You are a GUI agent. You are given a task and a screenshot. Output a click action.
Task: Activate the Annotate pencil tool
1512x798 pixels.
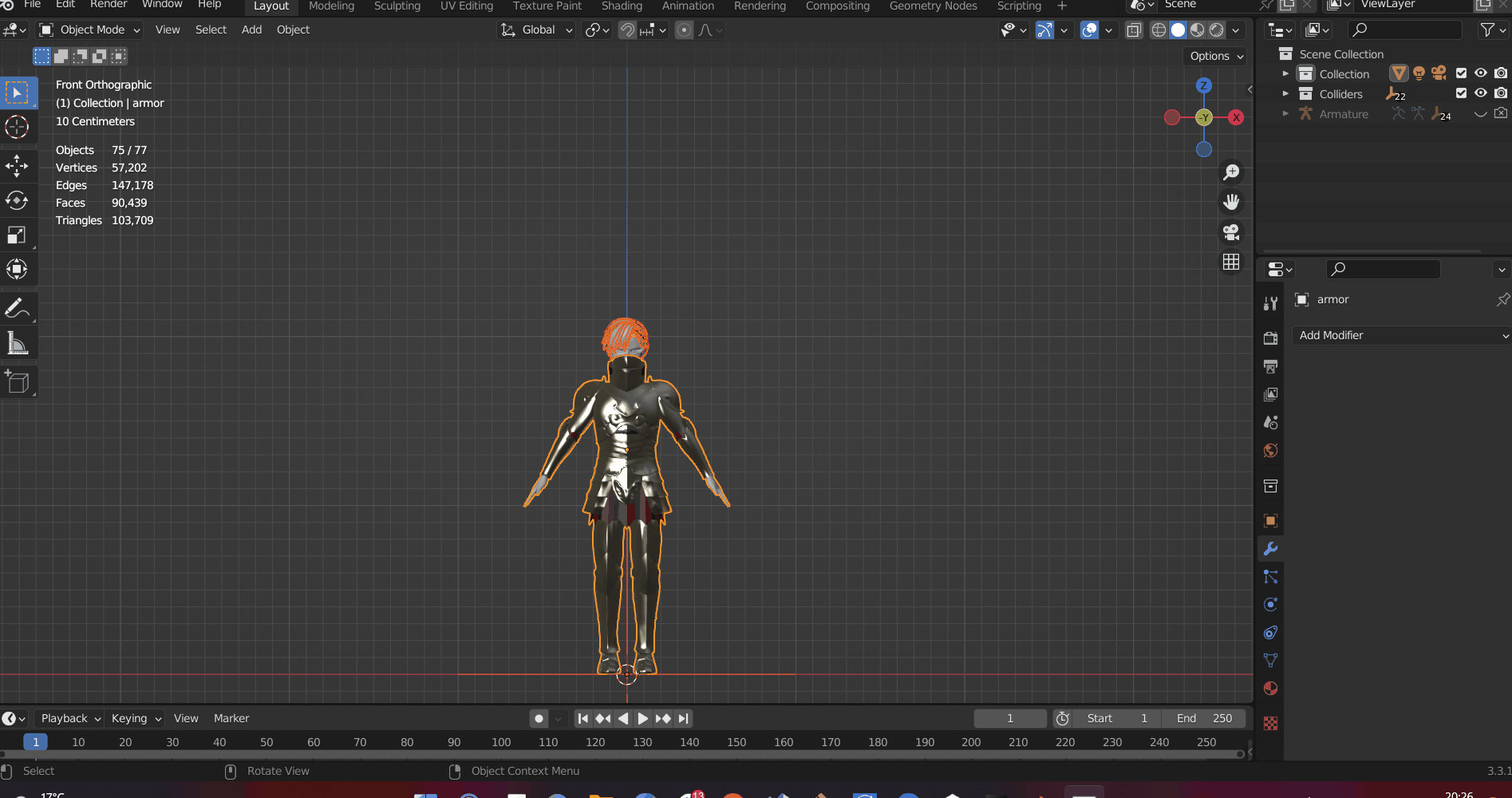[x=17, y=308]
